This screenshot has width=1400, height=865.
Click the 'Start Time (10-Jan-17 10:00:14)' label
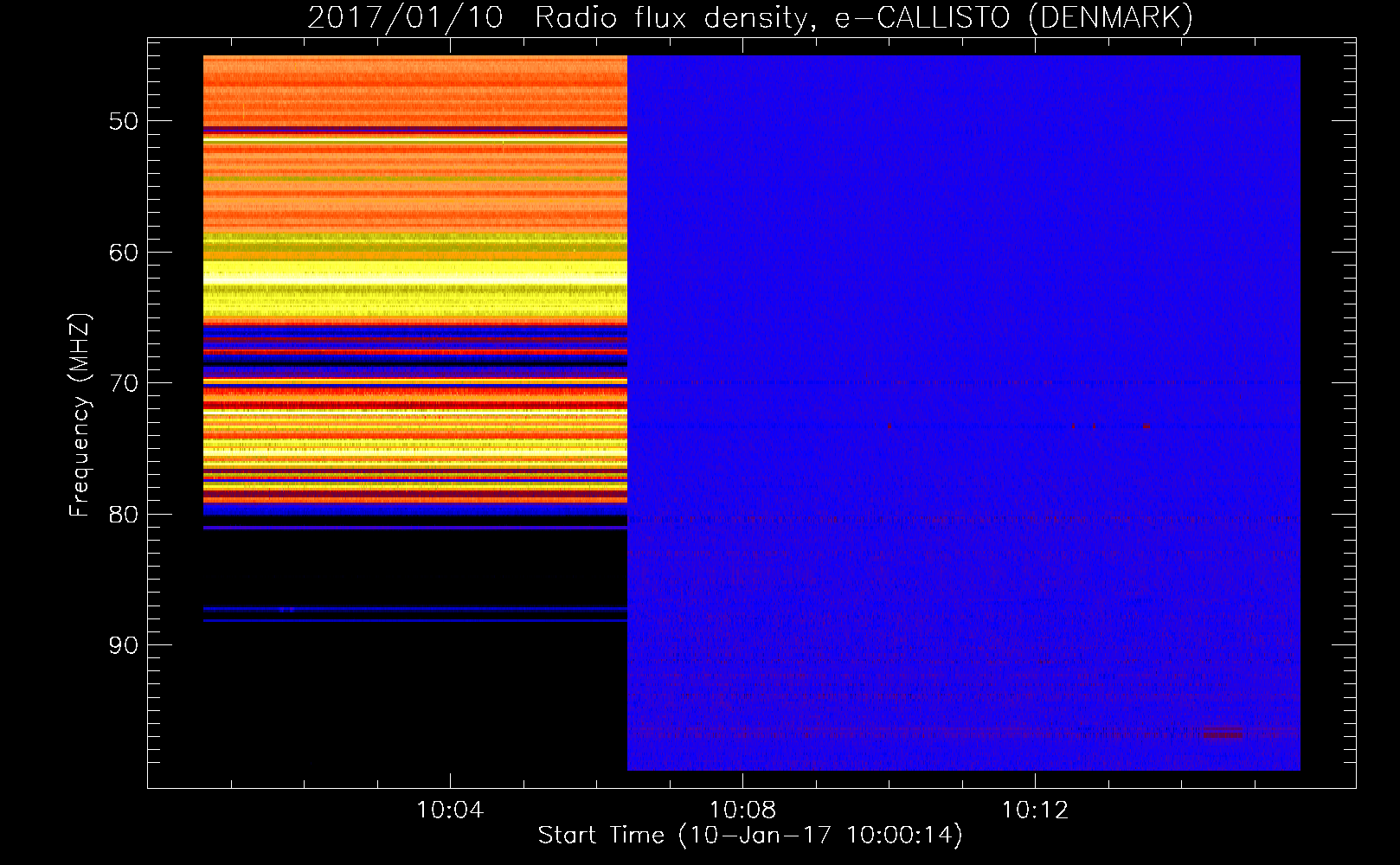click(x=750, y=835)
